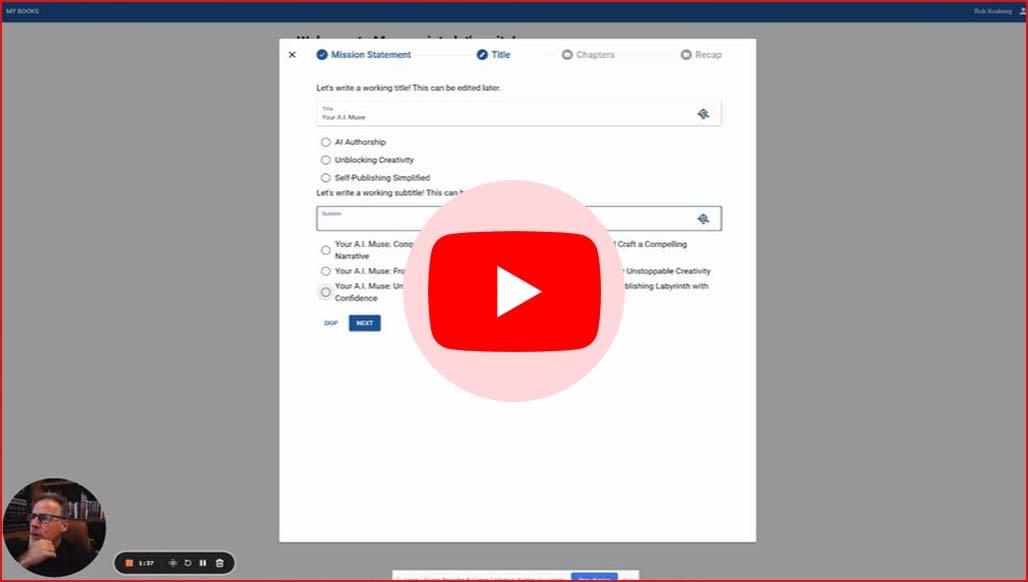
Task: Click the AI generate icon in Subtitle field
Action: (x=703, y=219)
